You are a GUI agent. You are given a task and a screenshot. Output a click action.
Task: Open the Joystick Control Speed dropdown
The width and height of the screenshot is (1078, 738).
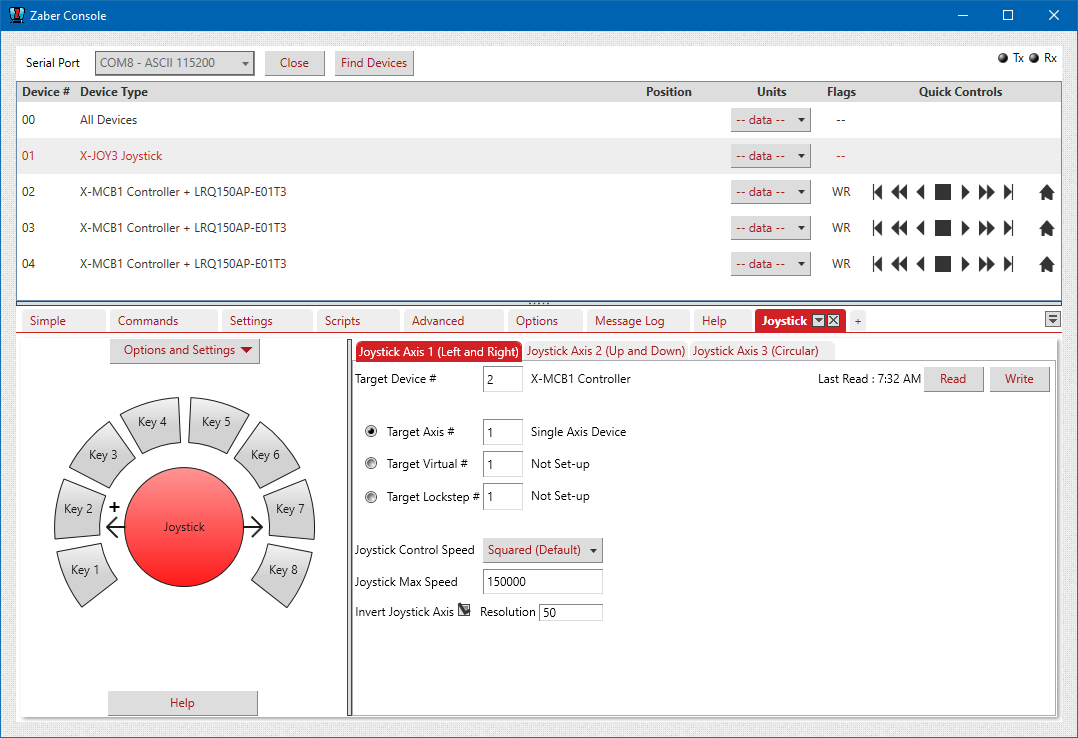(x=542, y=550)
